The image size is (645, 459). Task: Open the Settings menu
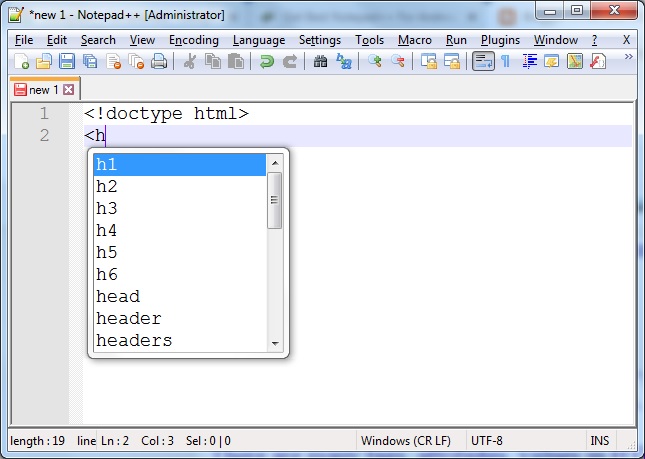[320, 40]
